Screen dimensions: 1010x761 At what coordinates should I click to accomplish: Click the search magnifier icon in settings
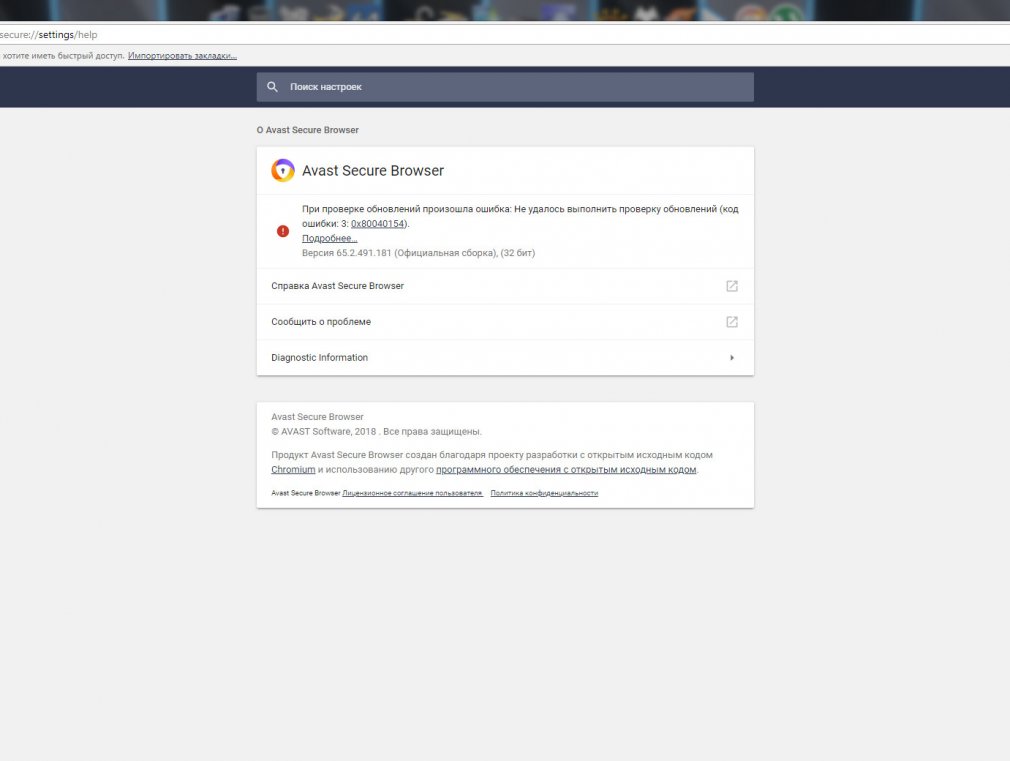[272, 87]
